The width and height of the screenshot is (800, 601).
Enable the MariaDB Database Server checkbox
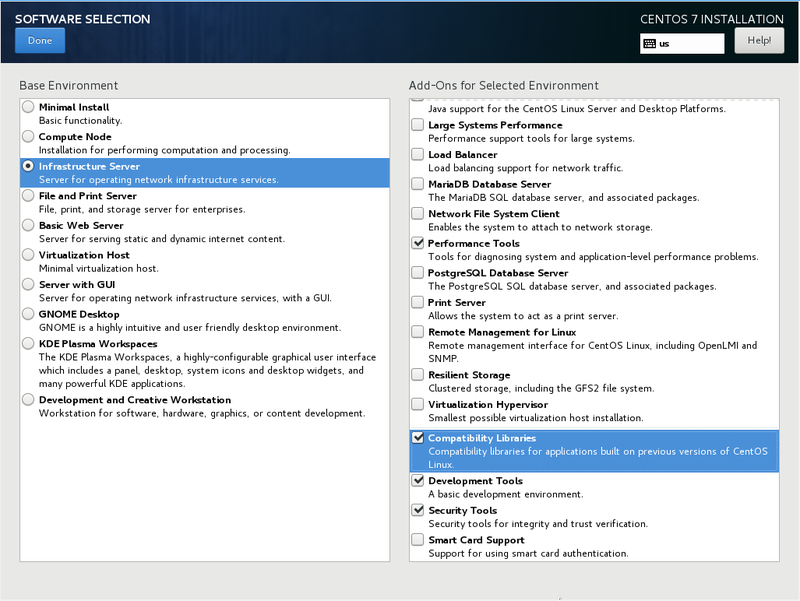pyautogui.click(x=417, y=185)
